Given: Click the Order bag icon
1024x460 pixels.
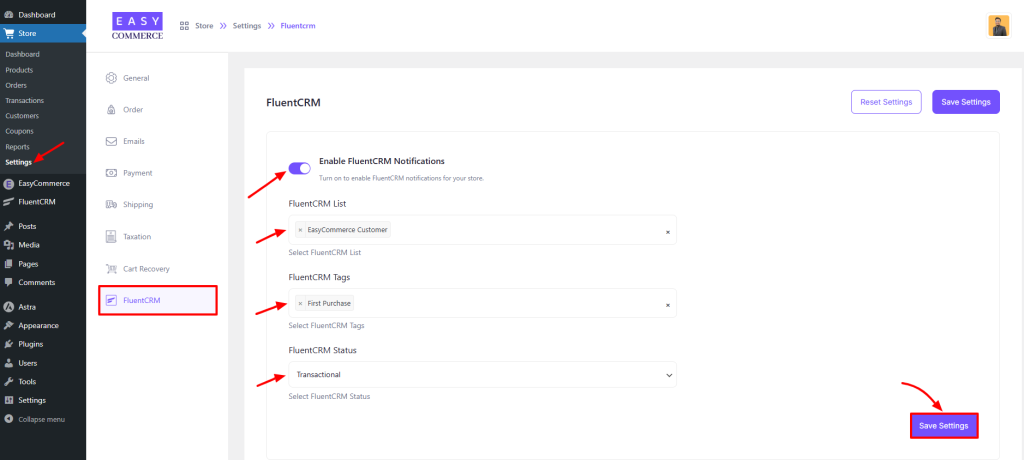Looking at the screenshot, I should click(111, 110).
